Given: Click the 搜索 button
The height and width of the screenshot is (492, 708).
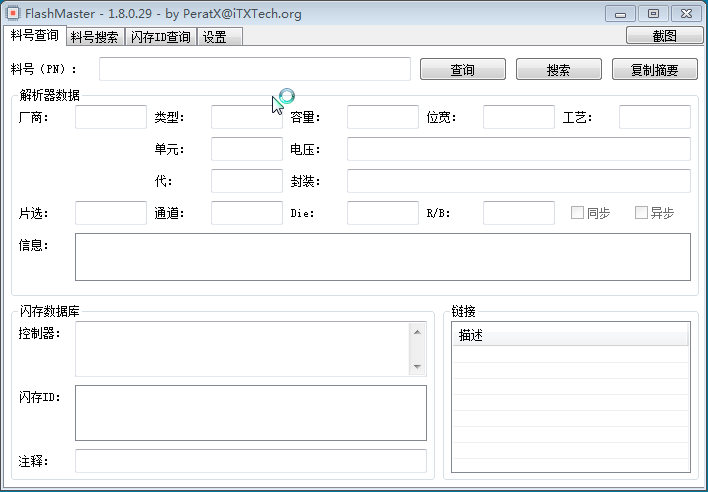Looking at the screenshot, I should (558, 70).
